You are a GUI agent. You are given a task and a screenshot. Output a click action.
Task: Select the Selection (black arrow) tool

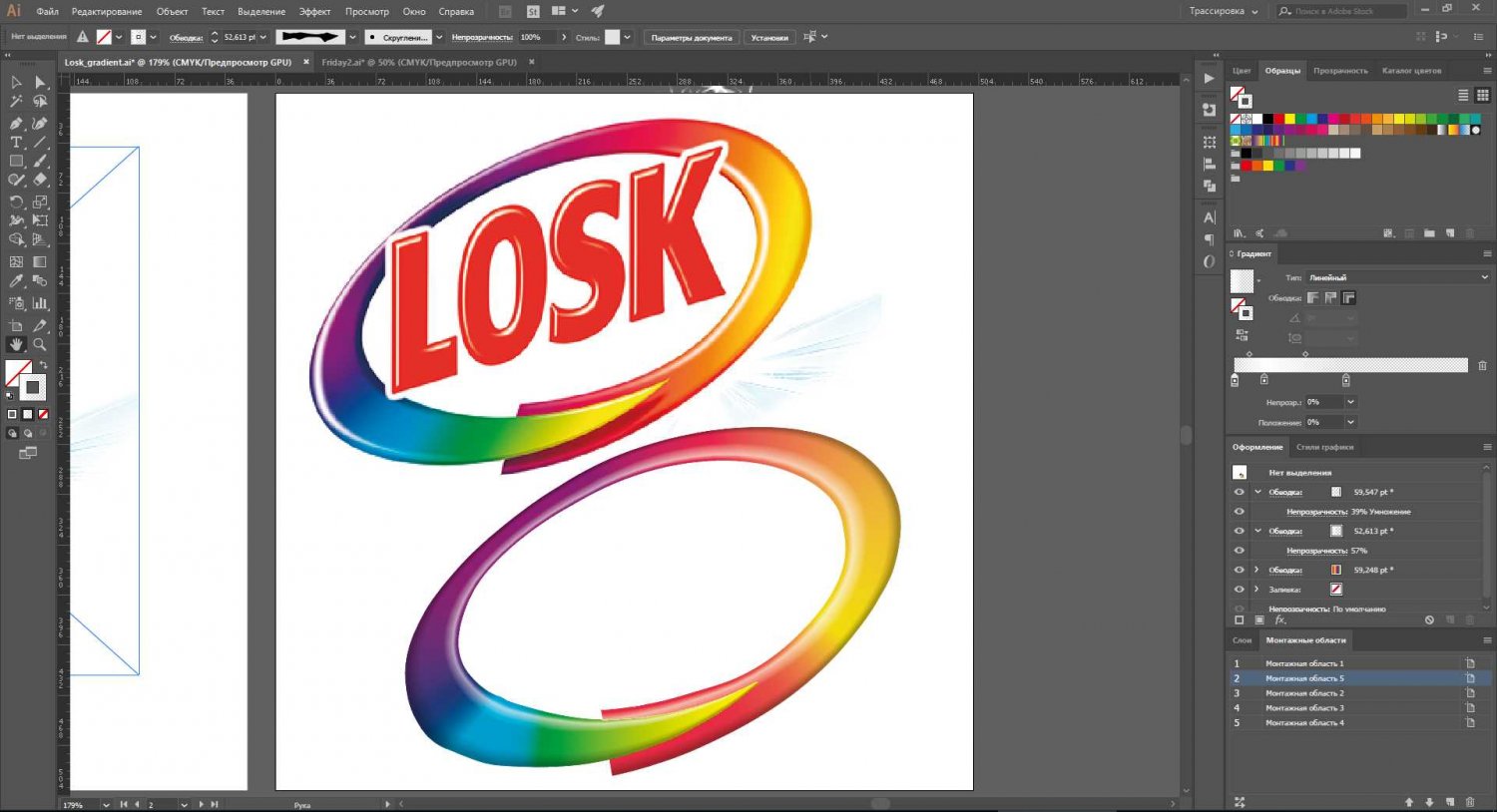pos(16,83)
